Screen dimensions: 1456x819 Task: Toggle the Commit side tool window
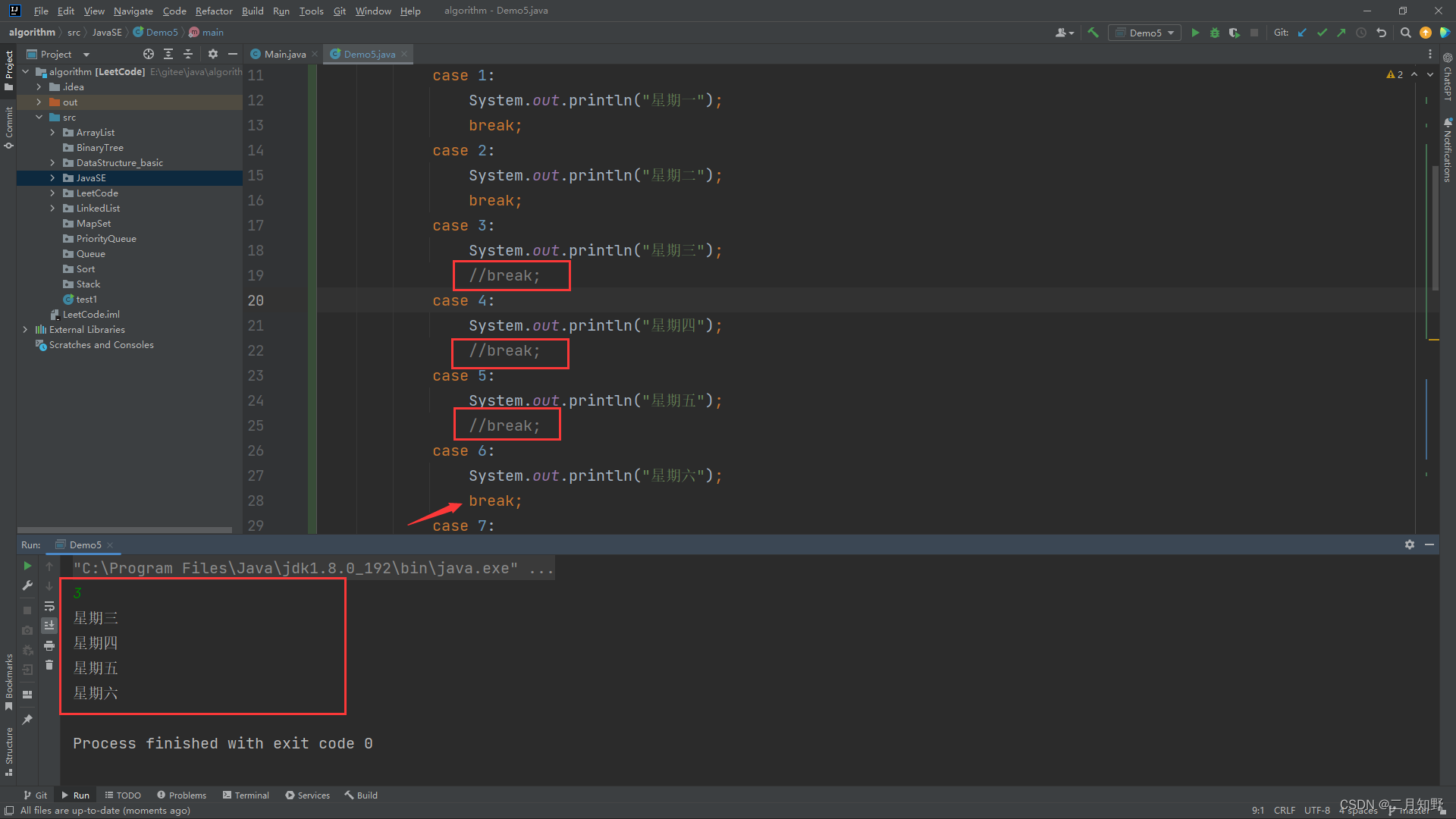(x=8, y=128)
